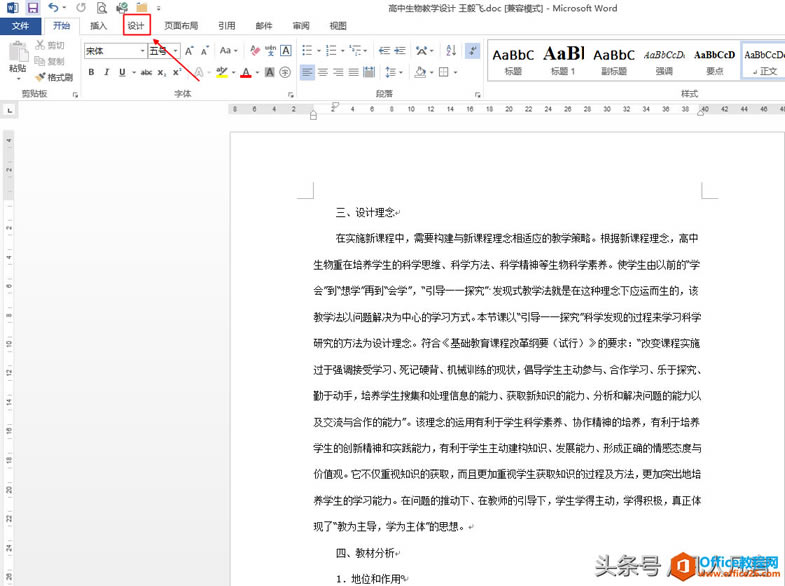Open the clipboard pane dialog launcher
This screenshot has height=586, width=785.
pyautogui.click(x=75, y=95)
